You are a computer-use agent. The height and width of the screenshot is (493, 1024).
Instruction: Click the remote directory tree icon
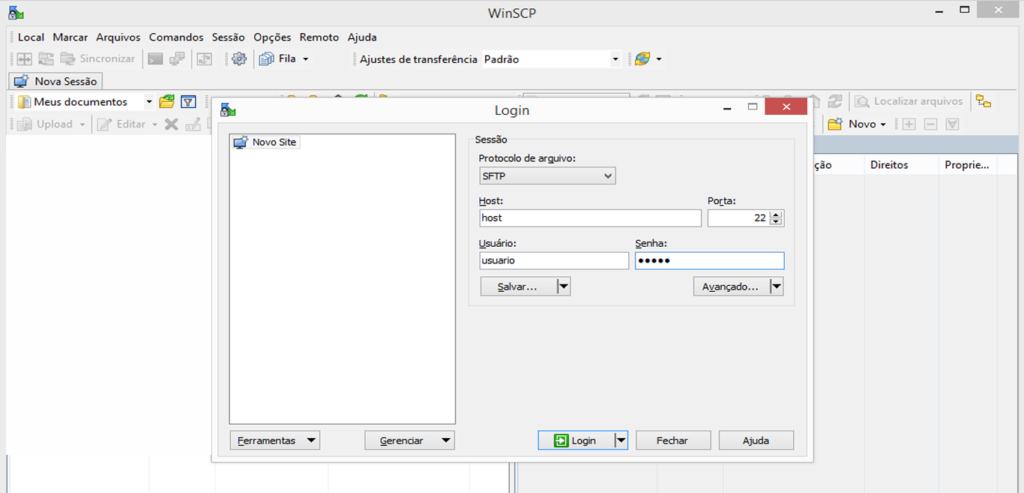(984, 101)
